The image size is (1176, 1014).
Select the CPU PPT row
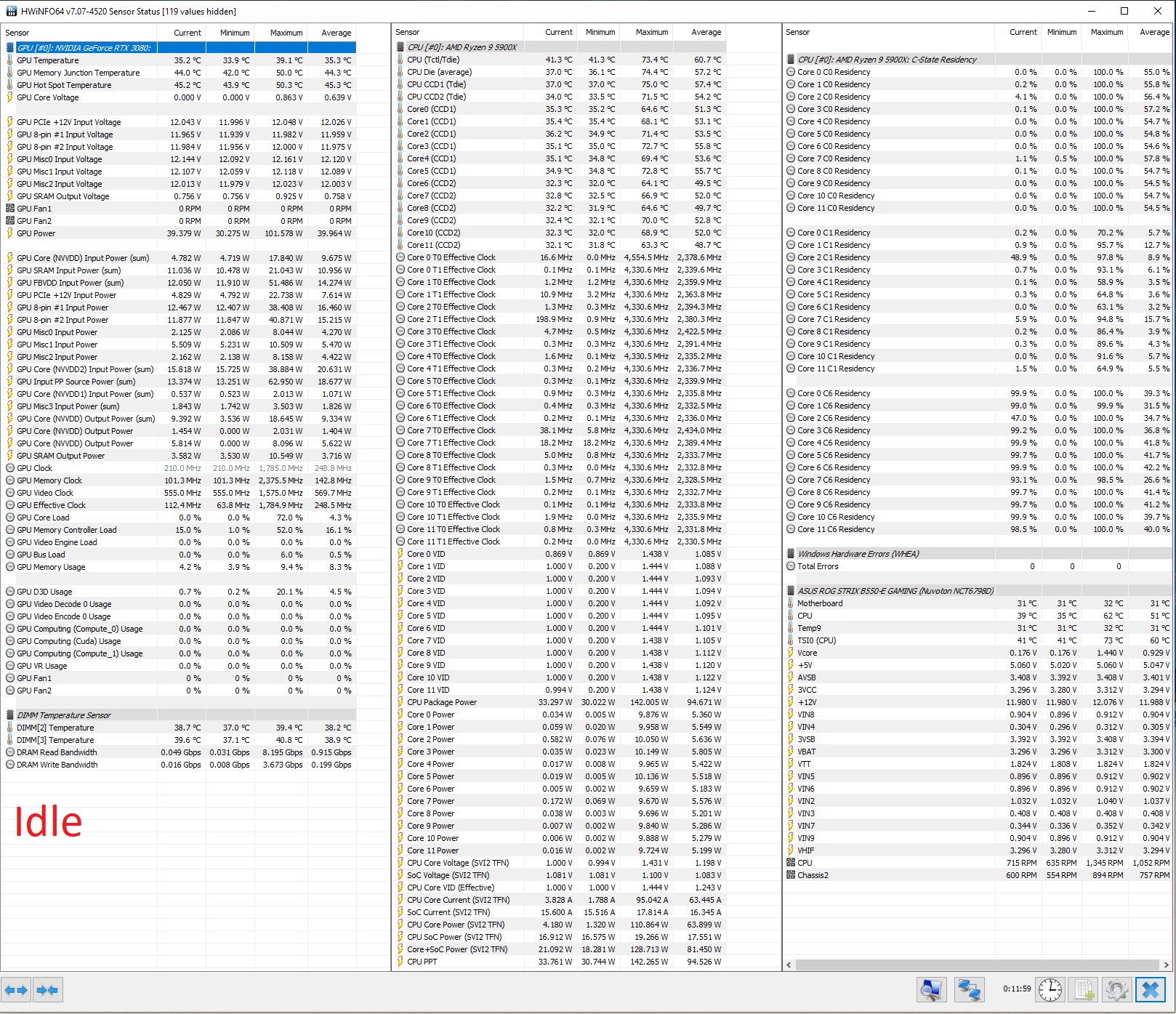point(560,962)
